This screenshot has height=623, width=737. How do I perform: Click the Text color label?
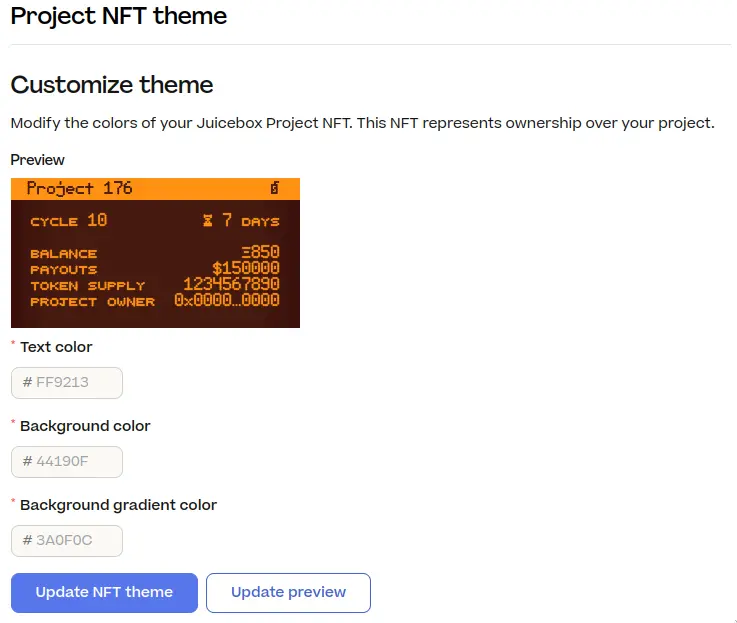tap(56, 347)
